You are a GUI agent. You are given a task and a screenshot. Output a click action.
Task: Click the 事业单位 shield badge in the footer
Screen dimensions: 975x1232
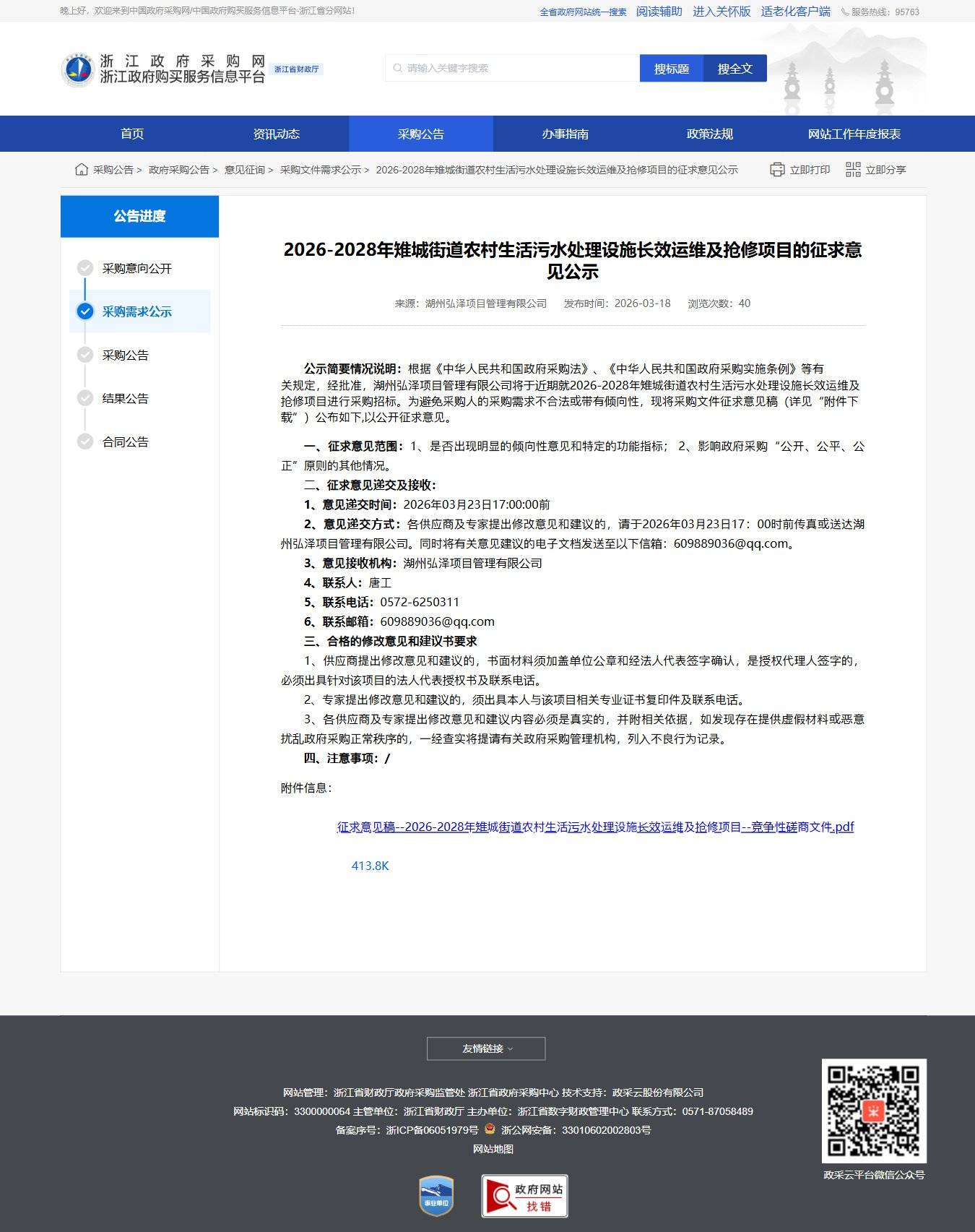436,1196
